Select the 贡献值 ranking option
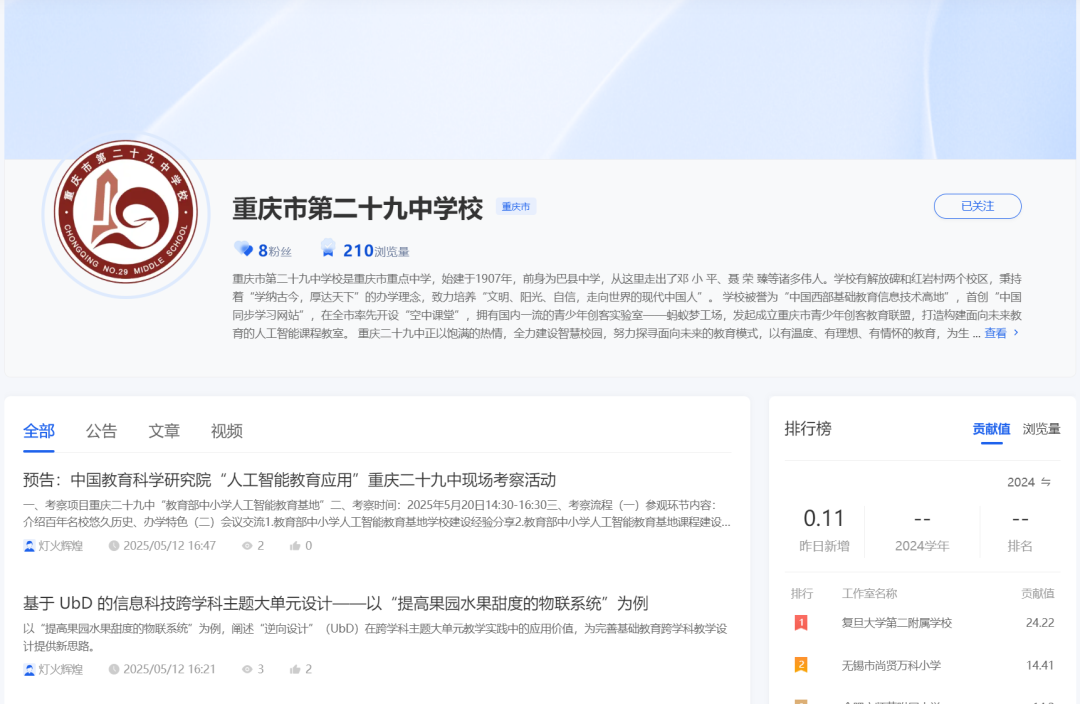The image size is (1080, 704). (991, 428)
